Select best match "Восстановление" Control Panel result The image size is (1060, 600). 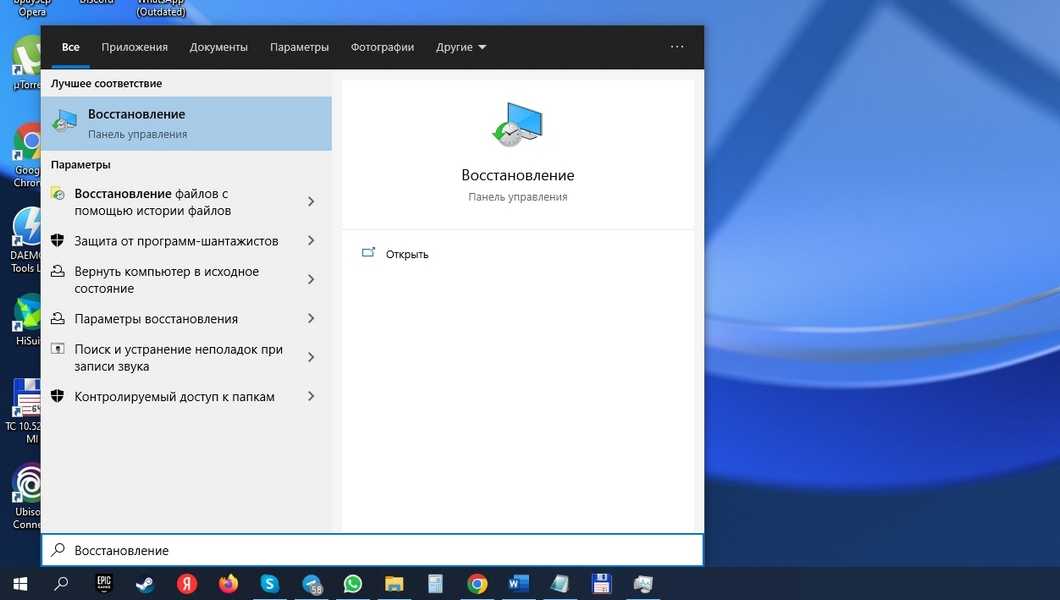click(186, 123)
